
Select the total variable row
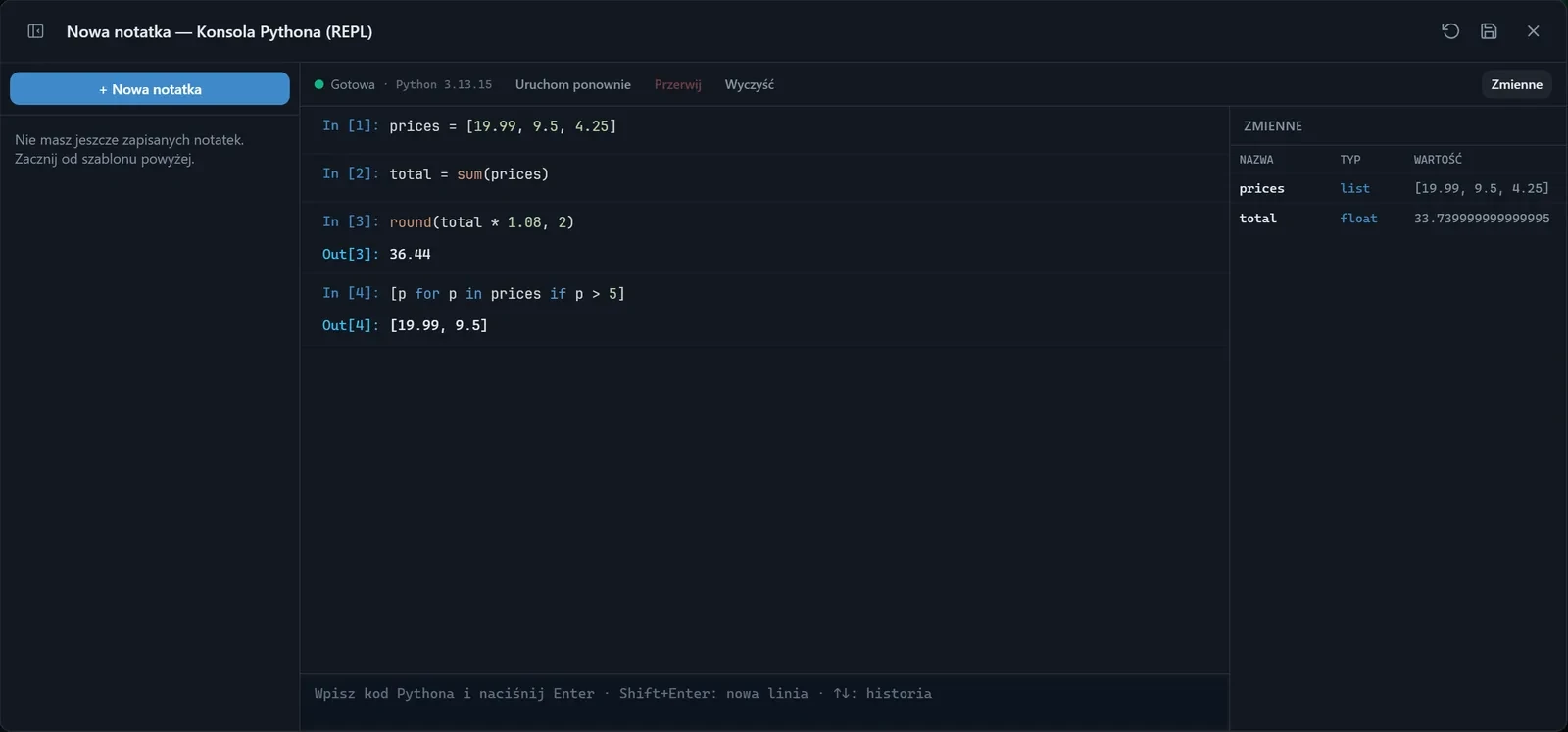pyautogui.click(x=1398, y=218)
